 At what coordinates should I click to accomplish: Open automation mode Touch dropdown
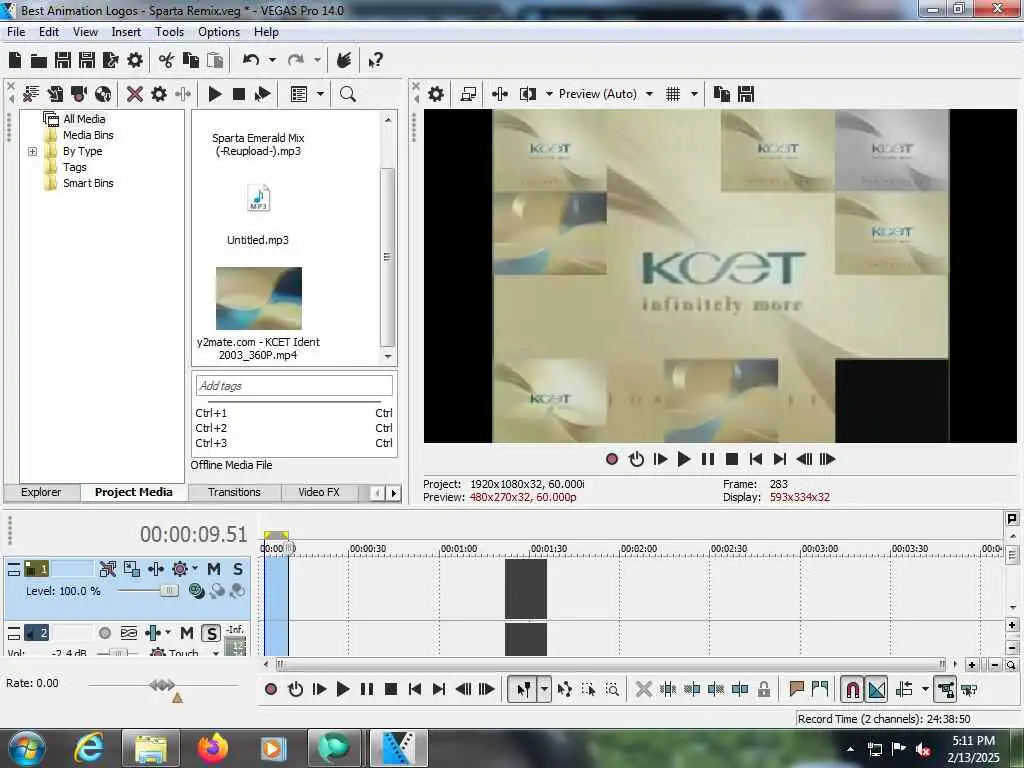click(x=216, y=652)
